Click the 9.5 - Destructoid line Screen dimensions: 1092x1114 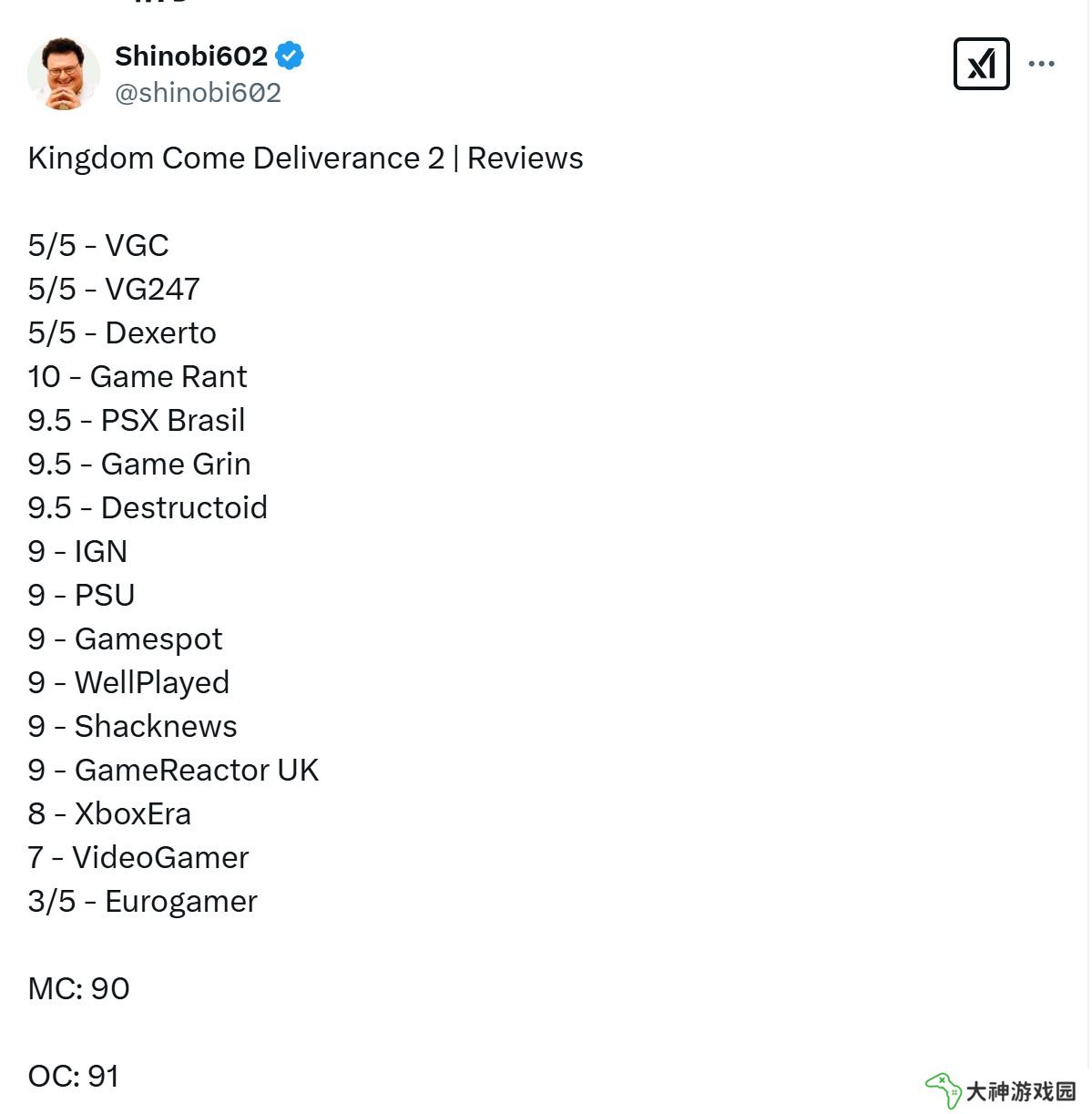148,507
